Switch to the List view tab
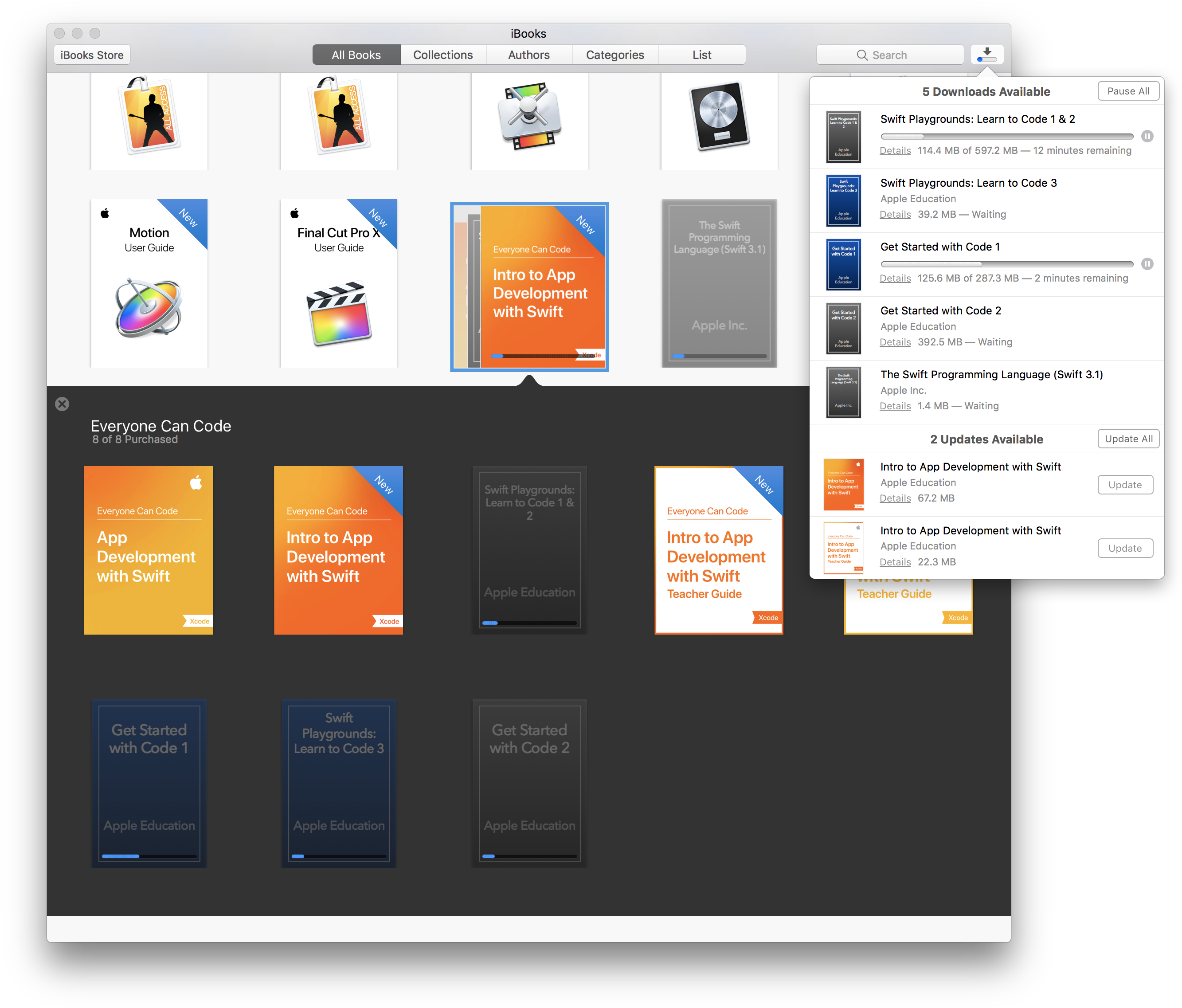The width and height of the screenshot is (1182, 1008). point(702,55)
